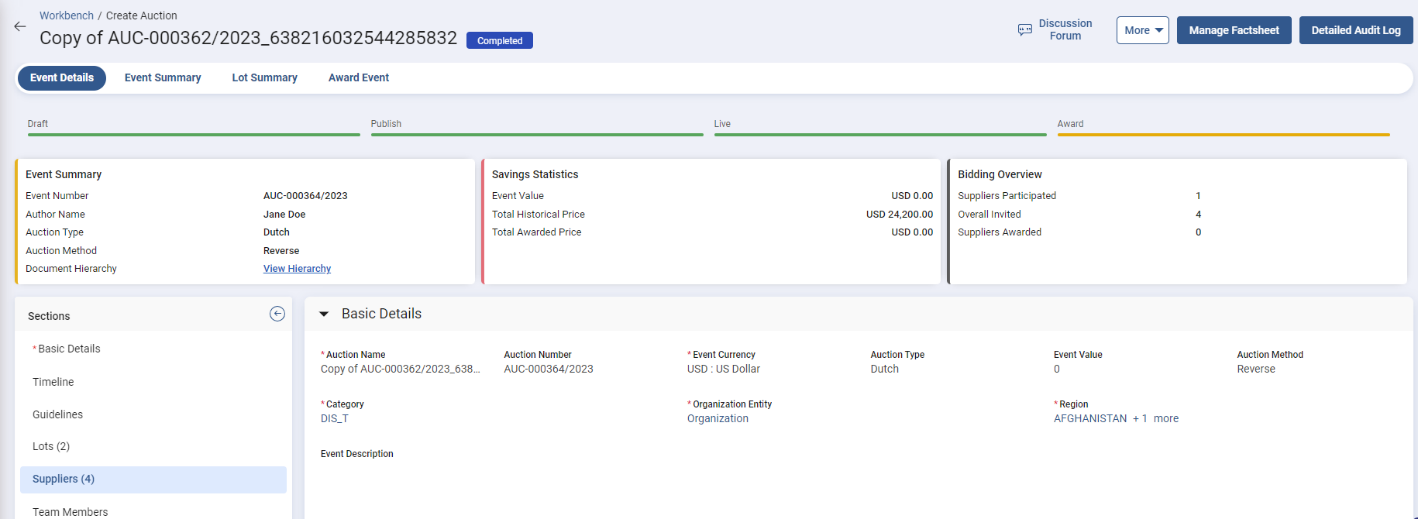Click the Draft stage progress bar
Viewport: 1418px width, 519px height.
193,133
